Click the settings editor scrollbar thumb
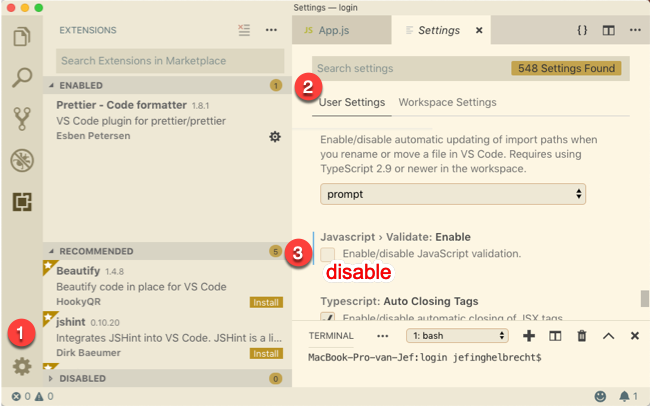The height and width of the screenshot is (406, 650). coord(644,298)
